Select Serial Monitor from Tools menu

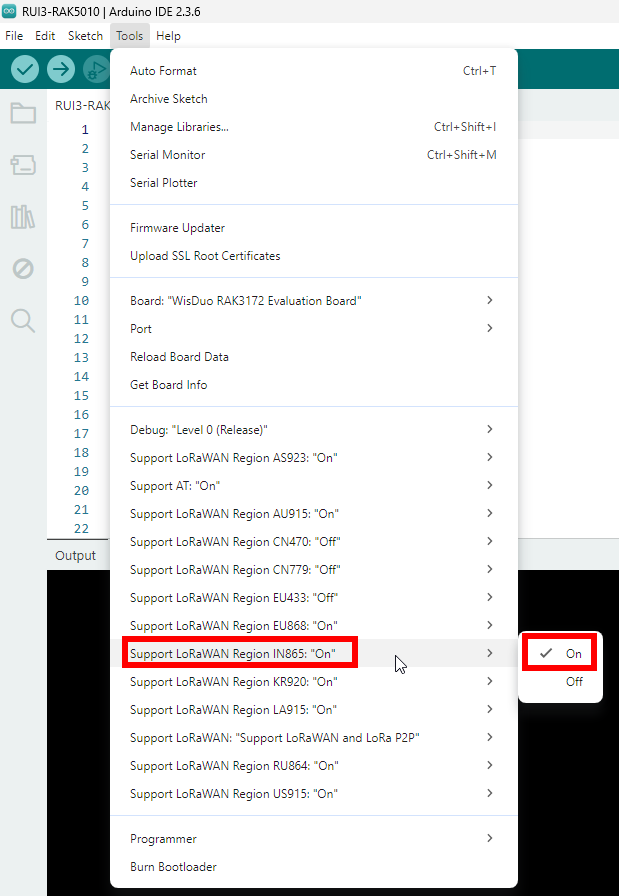pos(168,155)
